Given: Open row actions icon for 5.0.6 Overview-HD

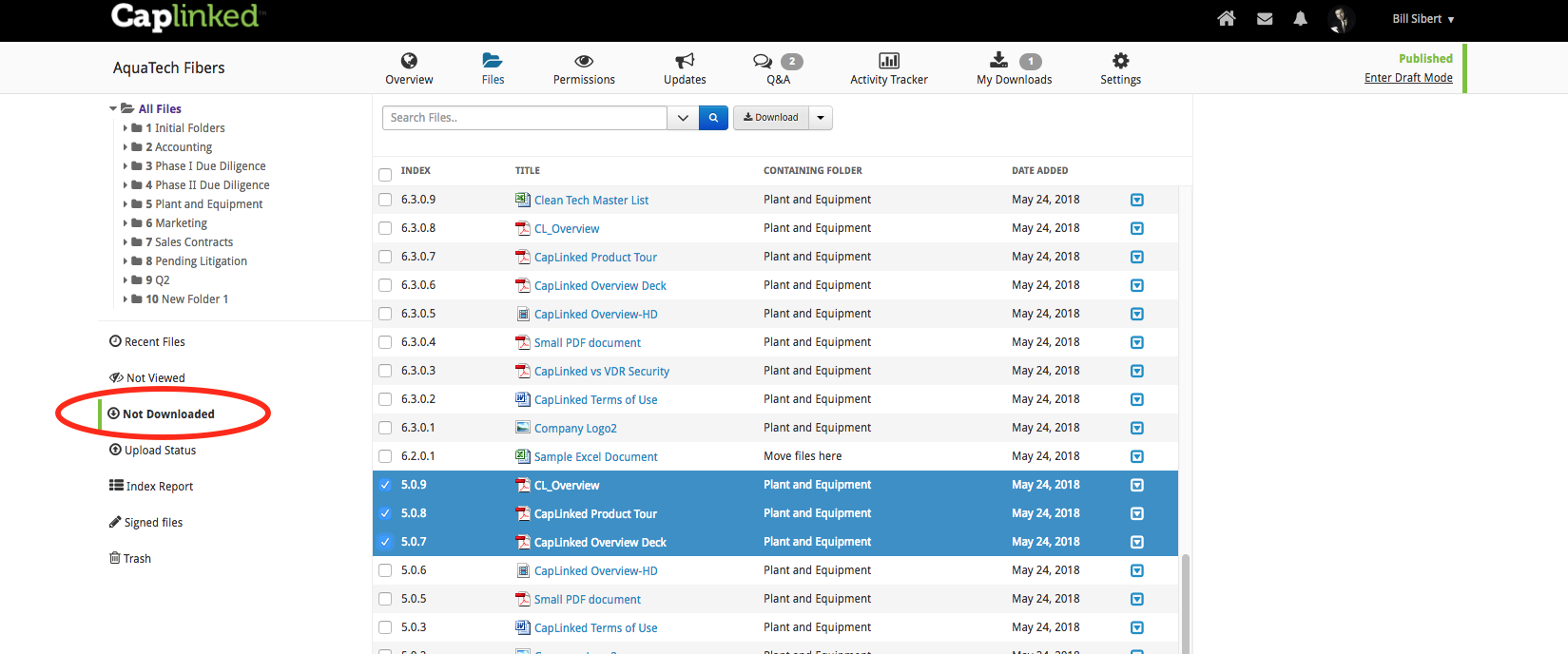Looking at the screenshot, I should click(x=1137, y=570).
